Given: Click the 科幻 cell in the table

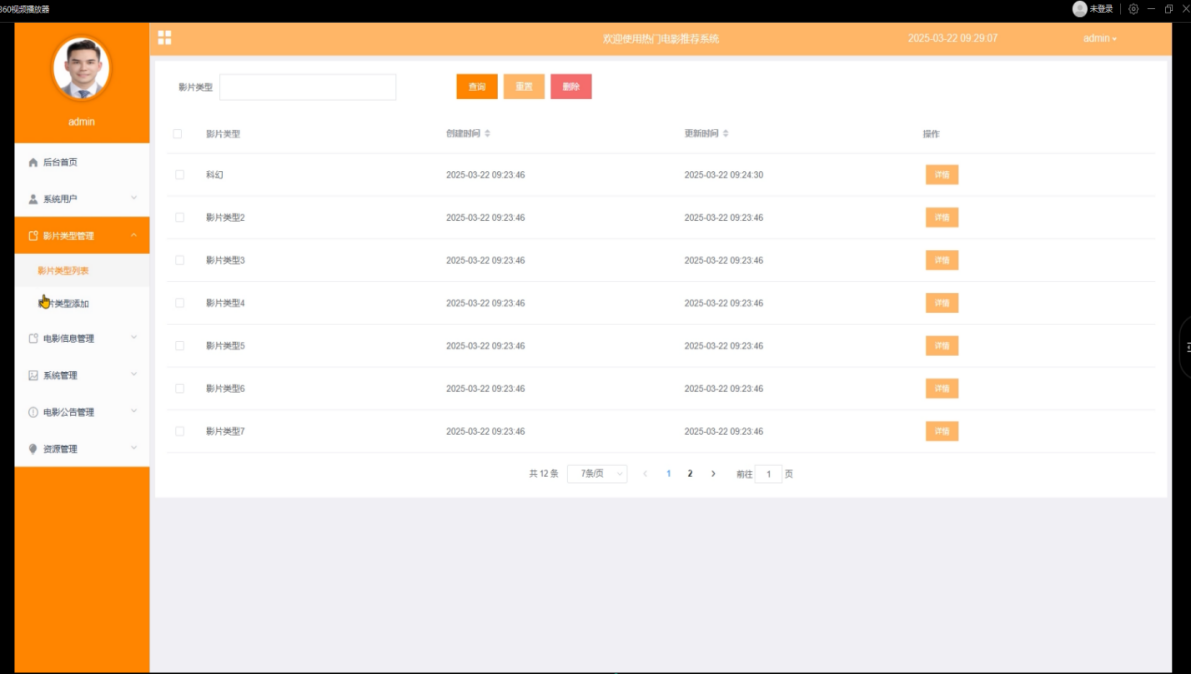Looking at the screenshot, I should pos(215,175).
